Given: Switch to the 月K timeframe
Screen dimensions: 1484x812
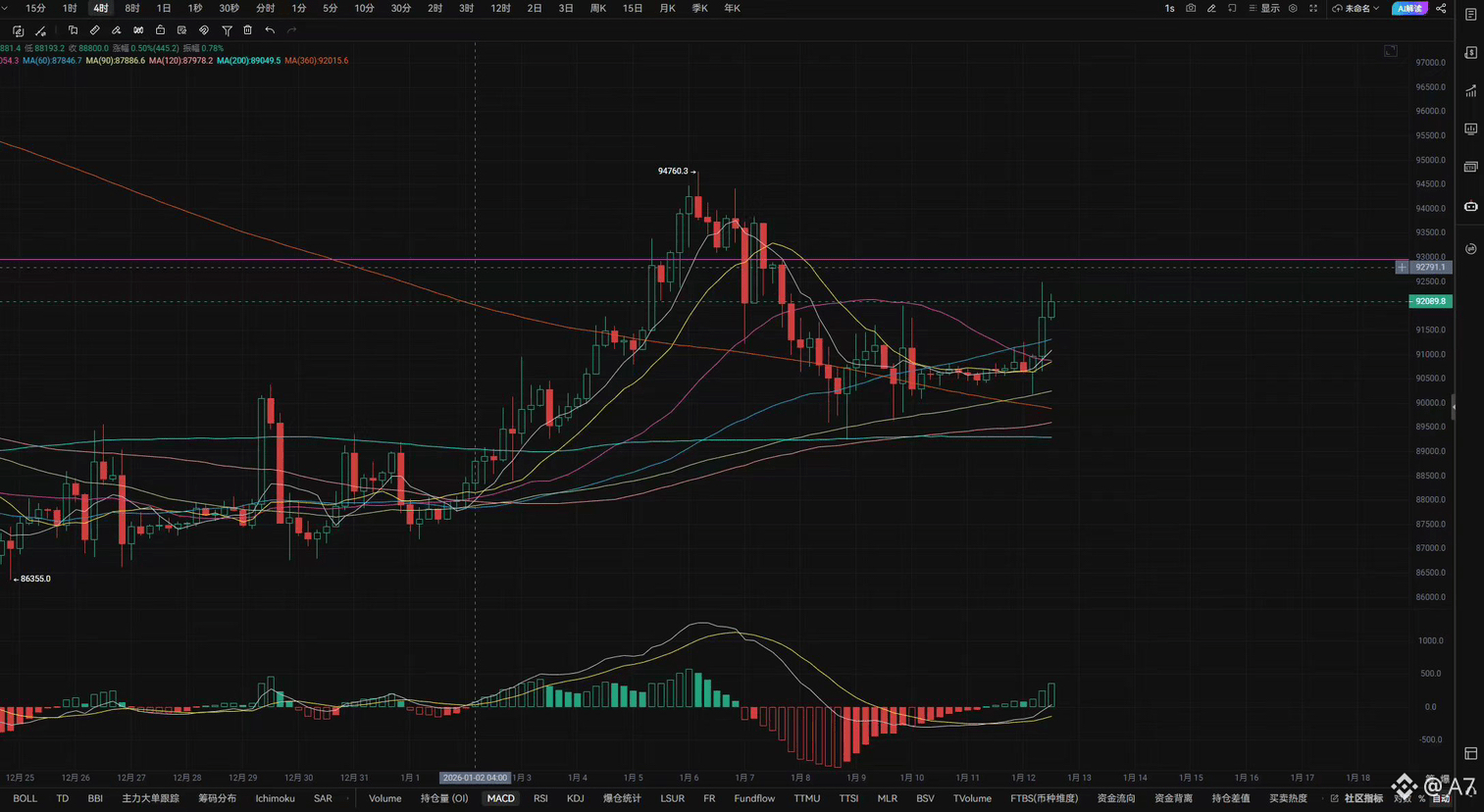Looking at the screenshot, I should [x=667, y=8].
